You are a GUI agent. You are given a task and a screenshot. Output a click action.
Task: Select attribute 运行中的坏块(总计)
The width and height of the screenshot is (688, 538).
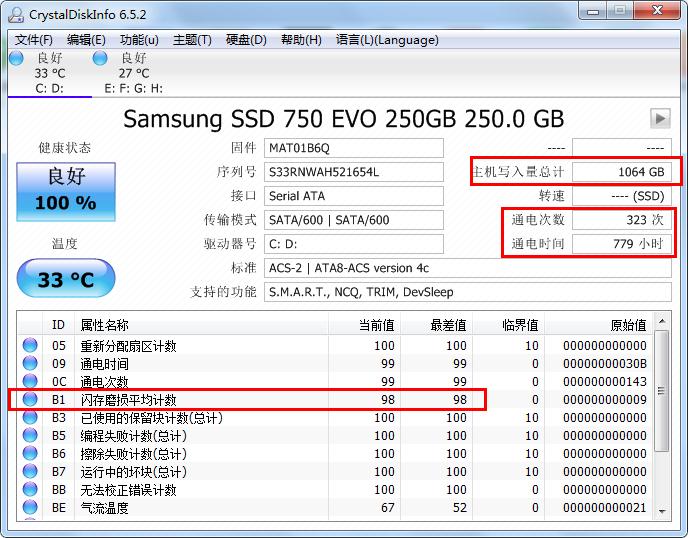133,472
